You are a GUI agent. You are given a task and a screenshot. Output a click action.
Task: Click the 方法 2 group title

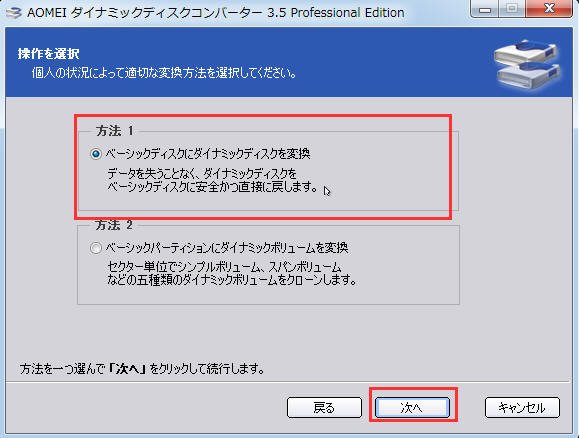(x=114, y=225)
